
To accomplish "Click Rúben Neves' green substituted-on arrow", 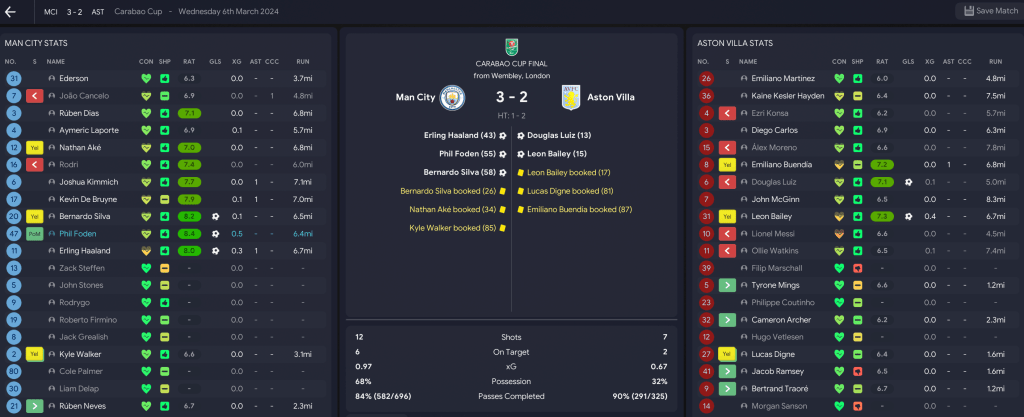I will tap(34, 406).
